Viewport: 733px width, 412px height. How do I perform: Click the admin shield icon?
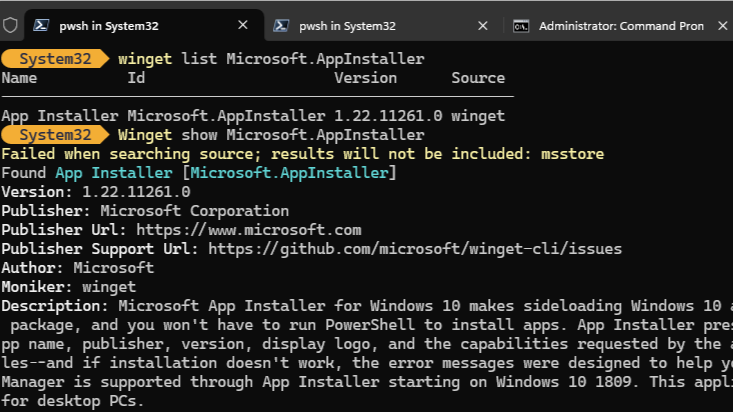click(9, 26)
